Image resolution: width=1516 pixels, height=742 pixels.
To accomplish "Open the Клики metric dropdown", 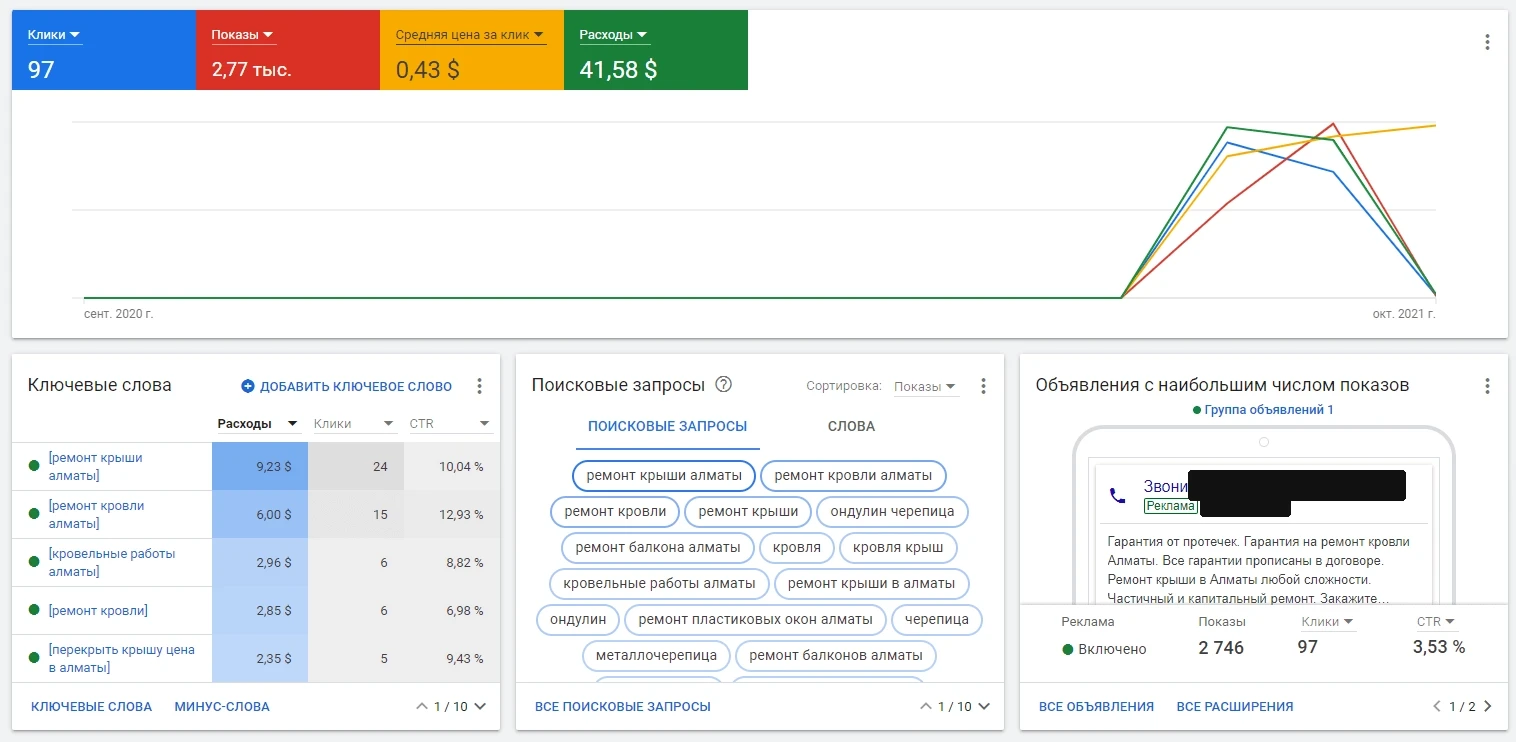I will pos(54,35).
